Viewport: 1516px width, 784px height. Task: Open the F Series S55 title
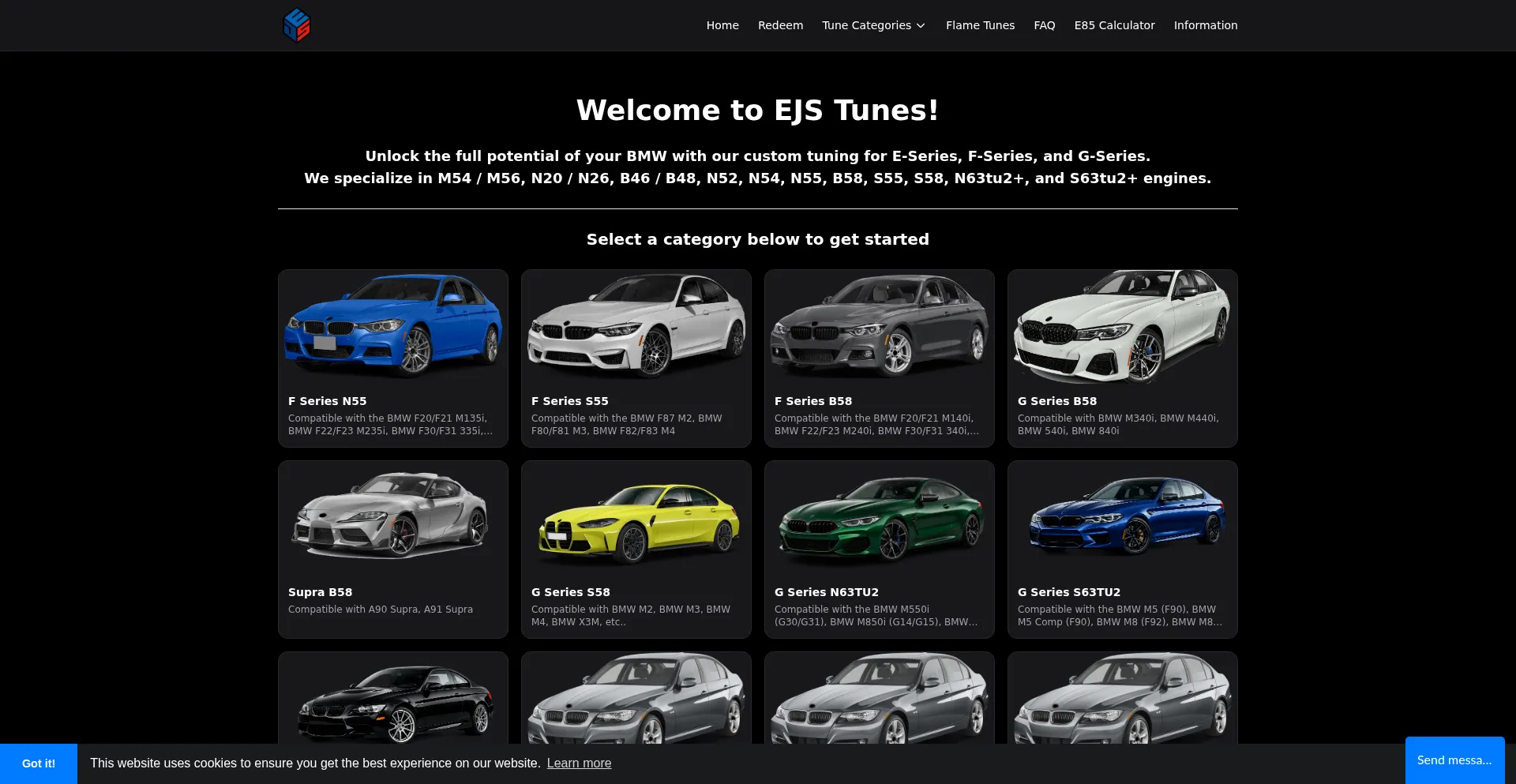569,401
